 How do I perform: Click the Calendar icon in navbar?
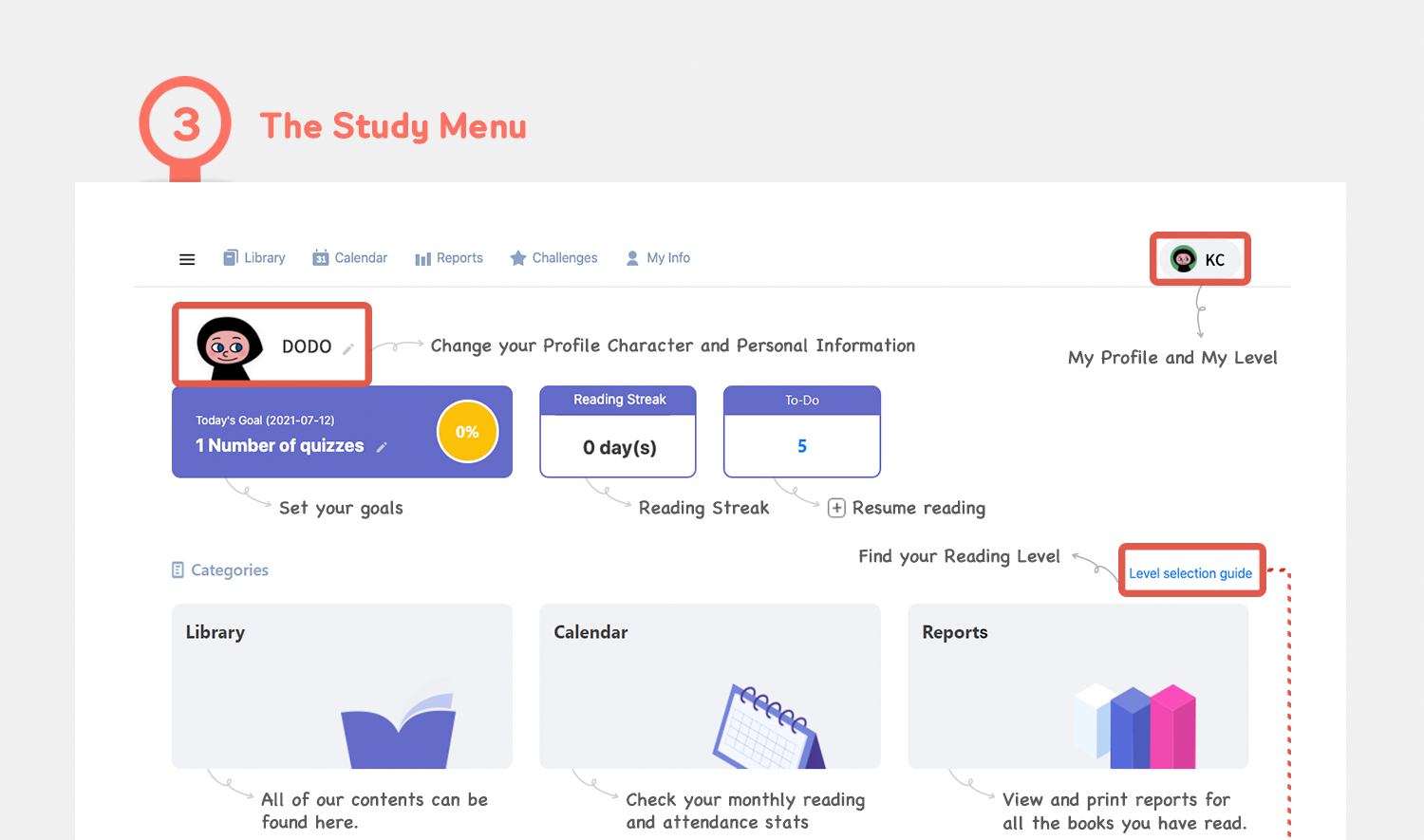[x=321, y=258]
